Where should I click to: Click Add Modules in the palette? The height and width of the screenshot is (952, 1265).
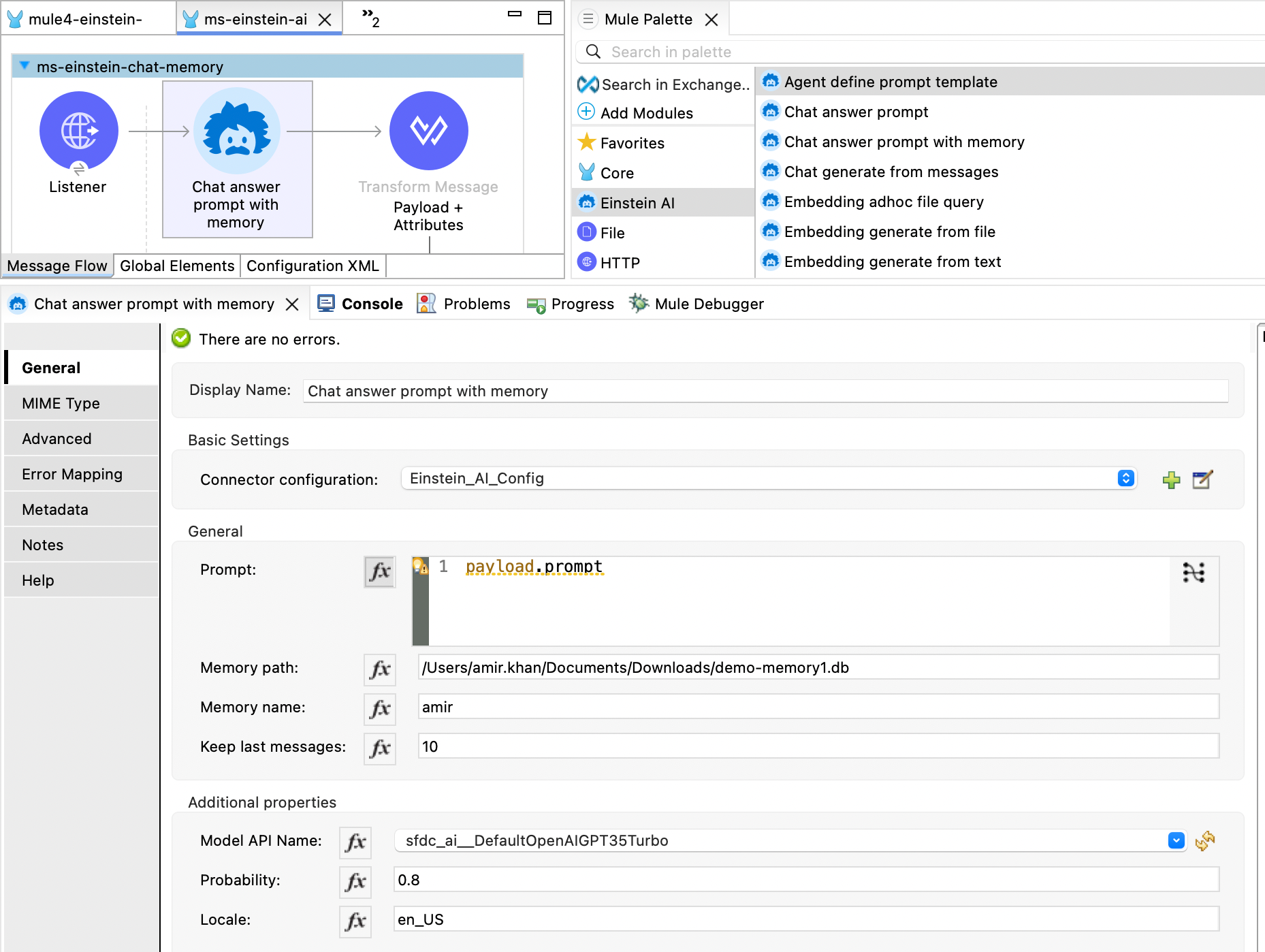[635, 113]
